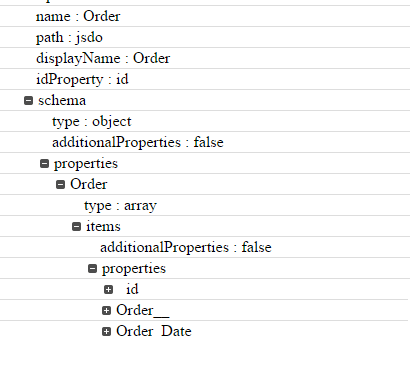
Task: Click the Order__ tree label
Action: [x=143, y=311]
